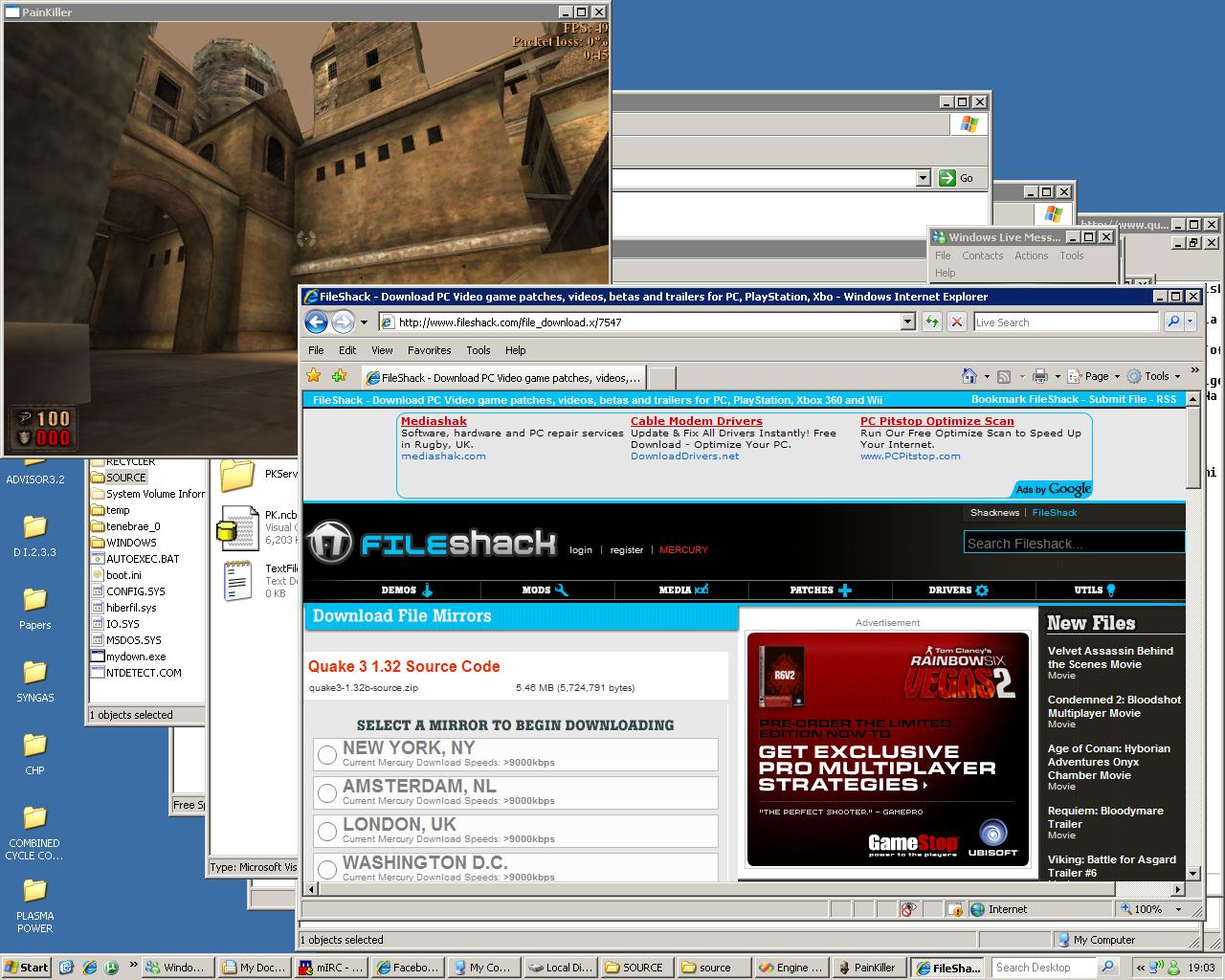Open the address bar URL history dropdown
Image resolution: width=1225 pixels, height=980 pixels.
click(908, 322)
